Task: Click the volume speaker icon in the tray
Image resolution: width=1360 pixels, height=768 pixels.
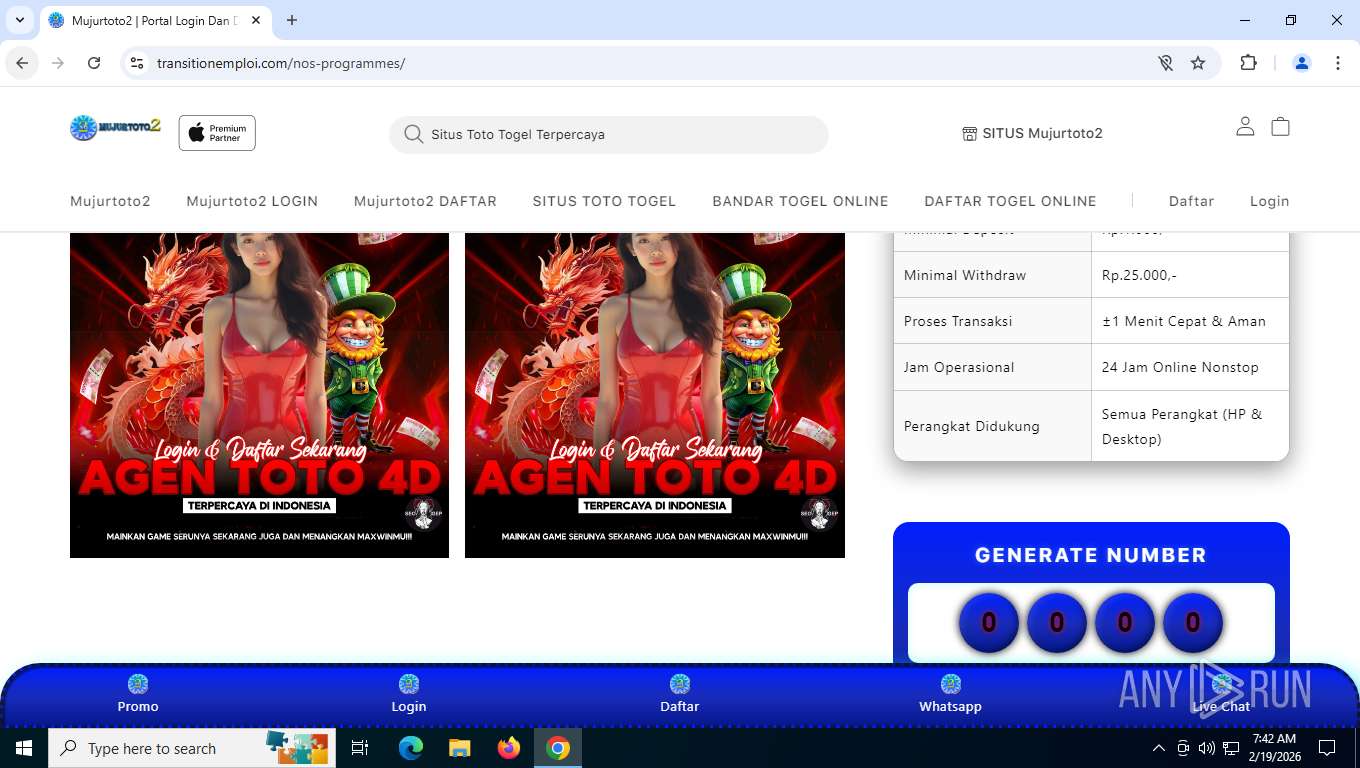Action: [1206, 748]
